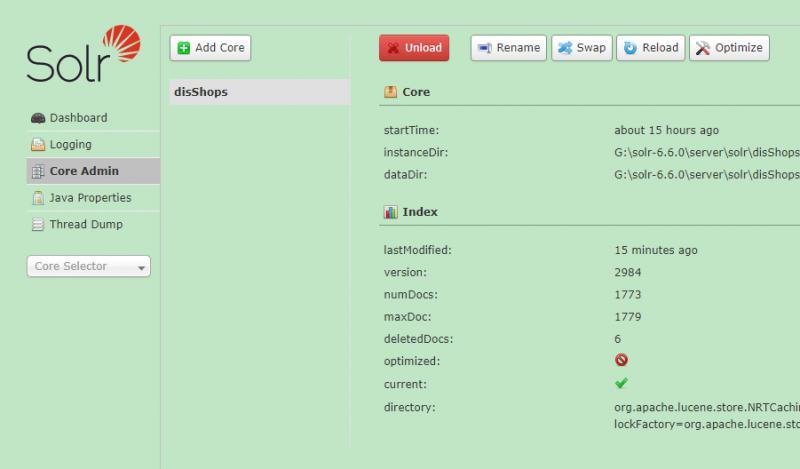
Task: Open the Dashboard page
Action: click(x=93, y=118)
